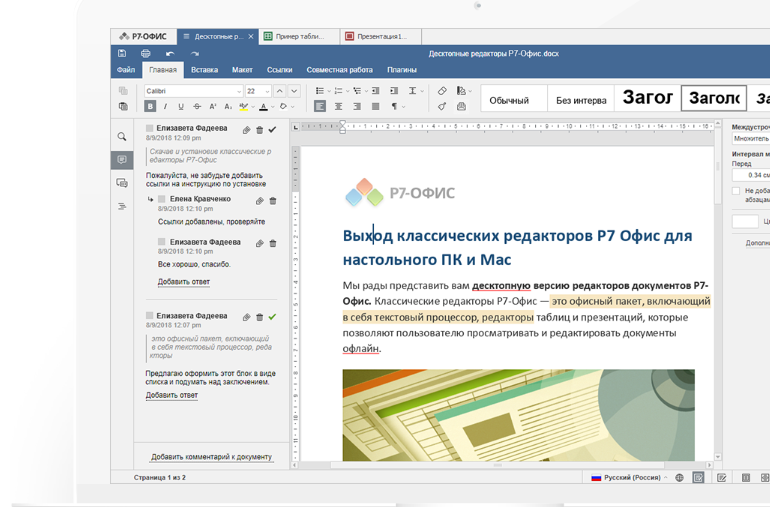Reopen the 12:07 pm comment with the green checkmark
770x507 pixels.
click(x=273, y=317)
